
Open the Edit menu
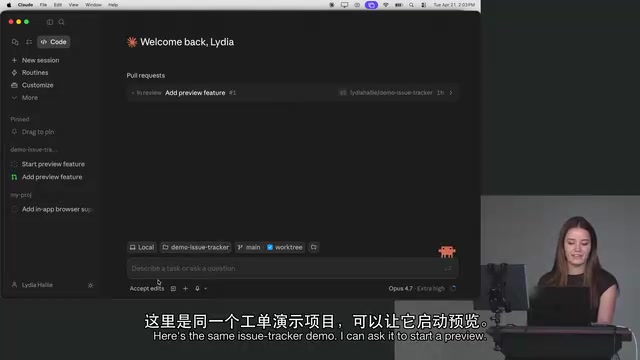click(x=58, y=5)
